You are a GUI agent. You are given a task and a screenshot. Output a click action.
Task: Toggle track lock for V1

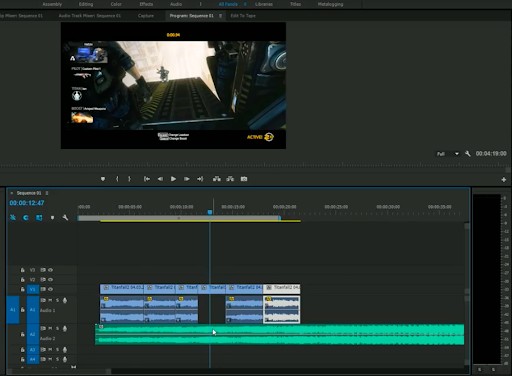point(23,289)
